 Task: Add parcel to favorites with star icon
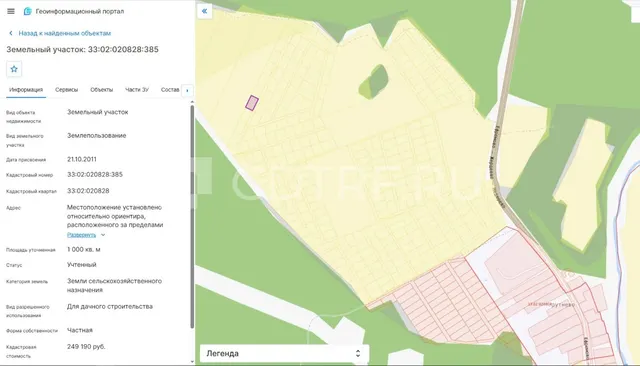point(14,69)
